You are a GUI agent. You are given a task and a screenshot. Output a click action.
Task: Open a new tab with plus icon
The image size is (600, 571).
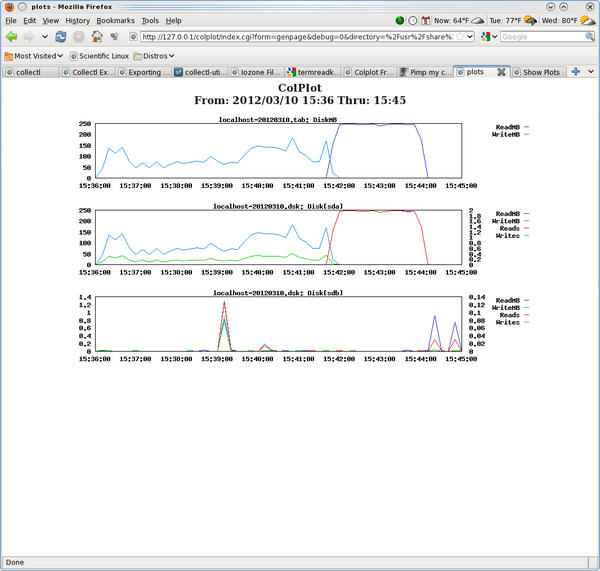(x=576, y=72)
